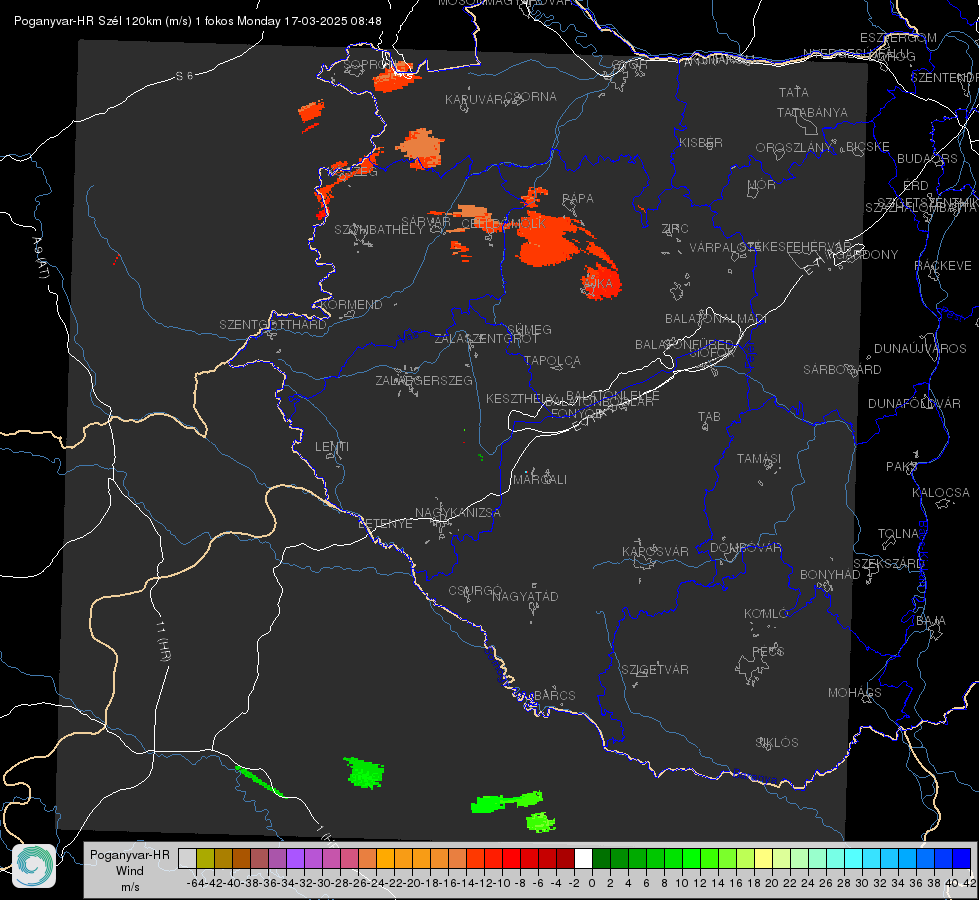Click the 'Poganyvar-HR Wind m/s' legend label
Image resolution: width=979 pixels, height=900 pixels.
(130, 871)
